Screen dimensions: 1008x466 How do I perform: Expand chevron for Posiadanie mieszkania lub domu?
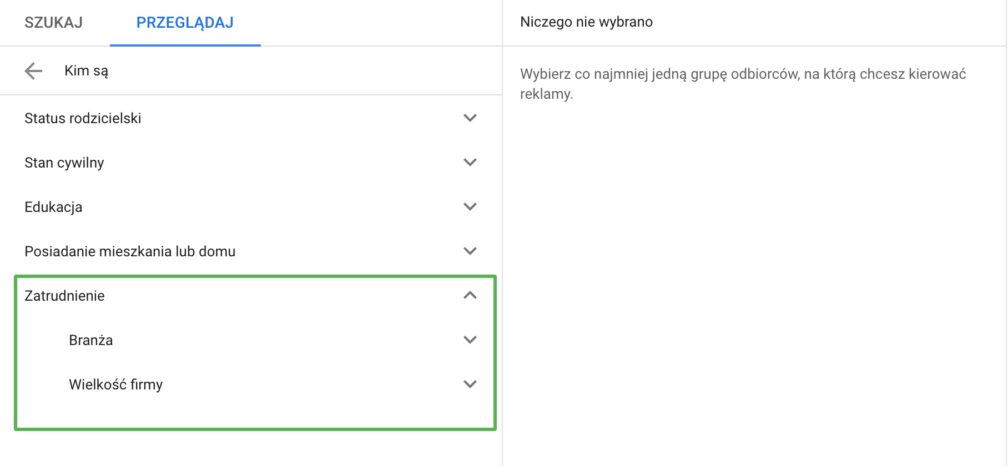pyautogui.click(x=471, y=251)
